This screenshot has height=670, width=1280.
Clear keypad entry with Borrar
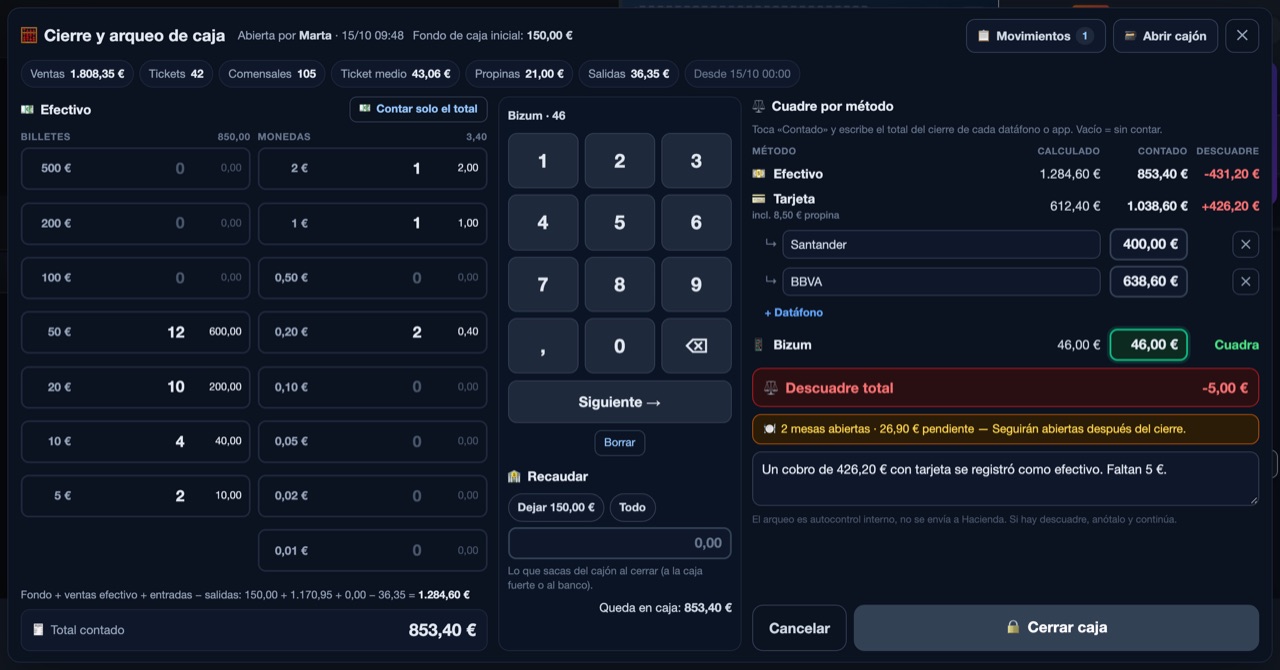coord(620,442)
